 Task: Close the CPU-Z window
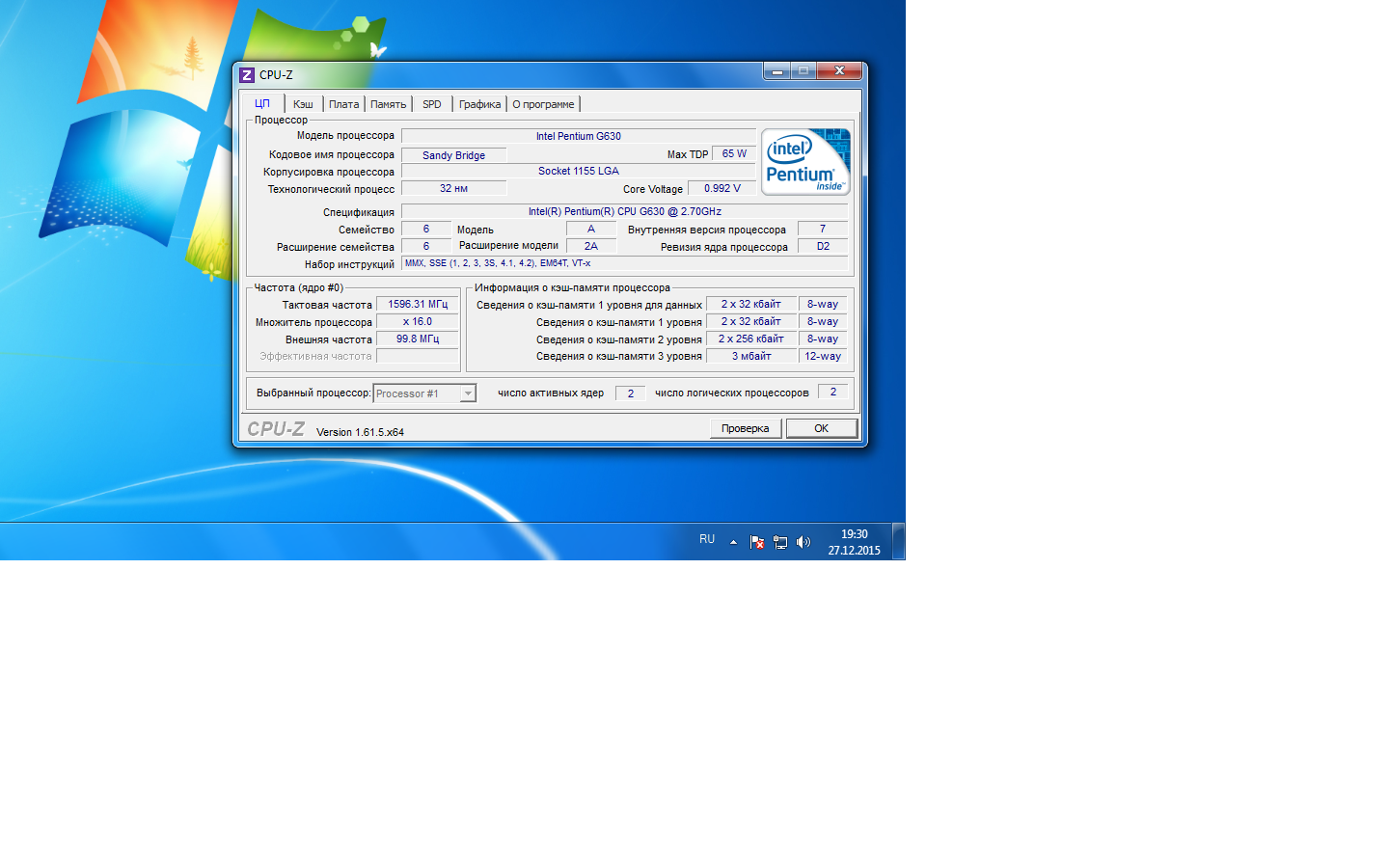(x=839, y=71)
